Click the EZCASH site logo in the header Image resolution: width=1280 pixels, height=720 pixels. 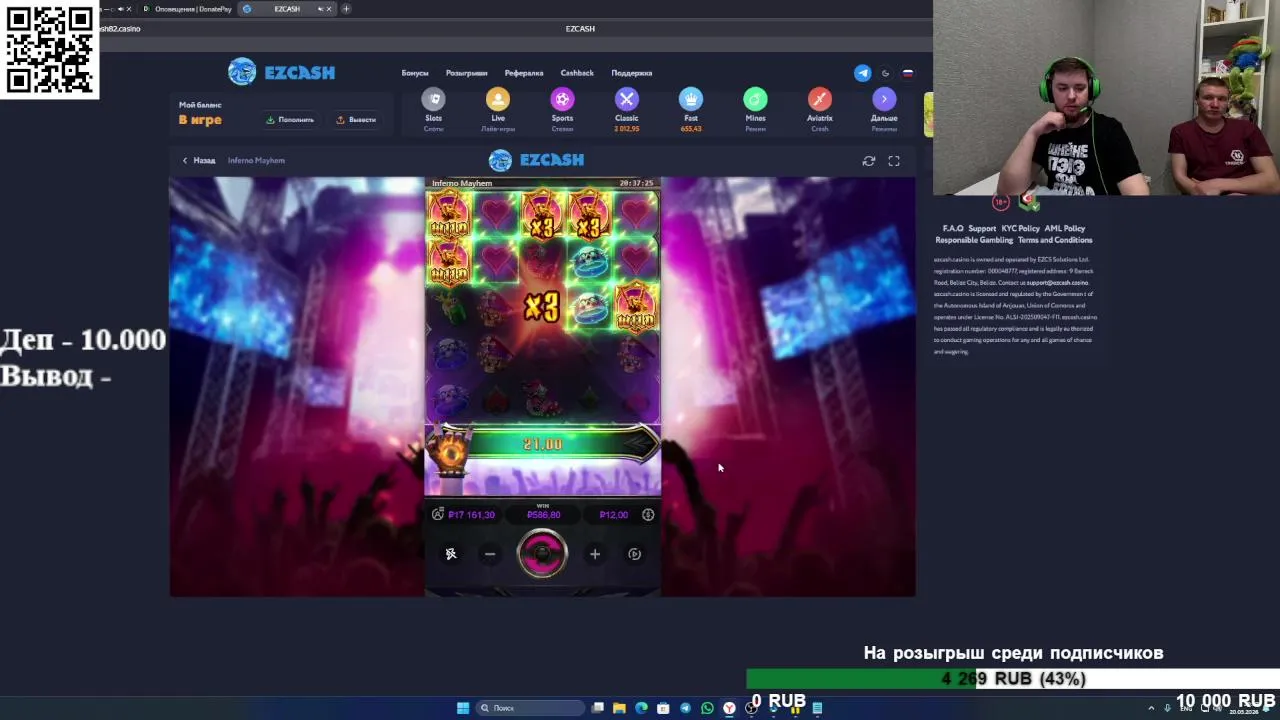pos(282,72)
